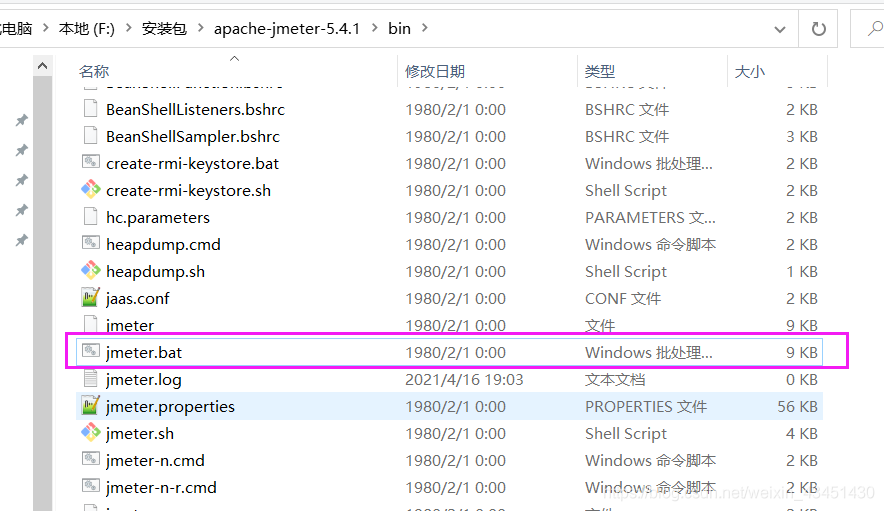Image resolution: width=884 pixels, height=511 pixels.
Task: Select the file named create-rmi-keystore.sh
Action: (x=188, y=191)
